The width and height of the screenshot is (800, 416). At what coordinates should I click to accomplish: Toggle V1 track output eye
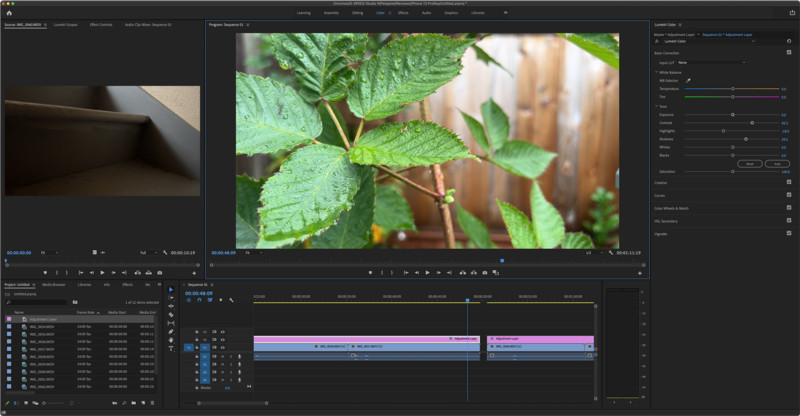(222, 348)
